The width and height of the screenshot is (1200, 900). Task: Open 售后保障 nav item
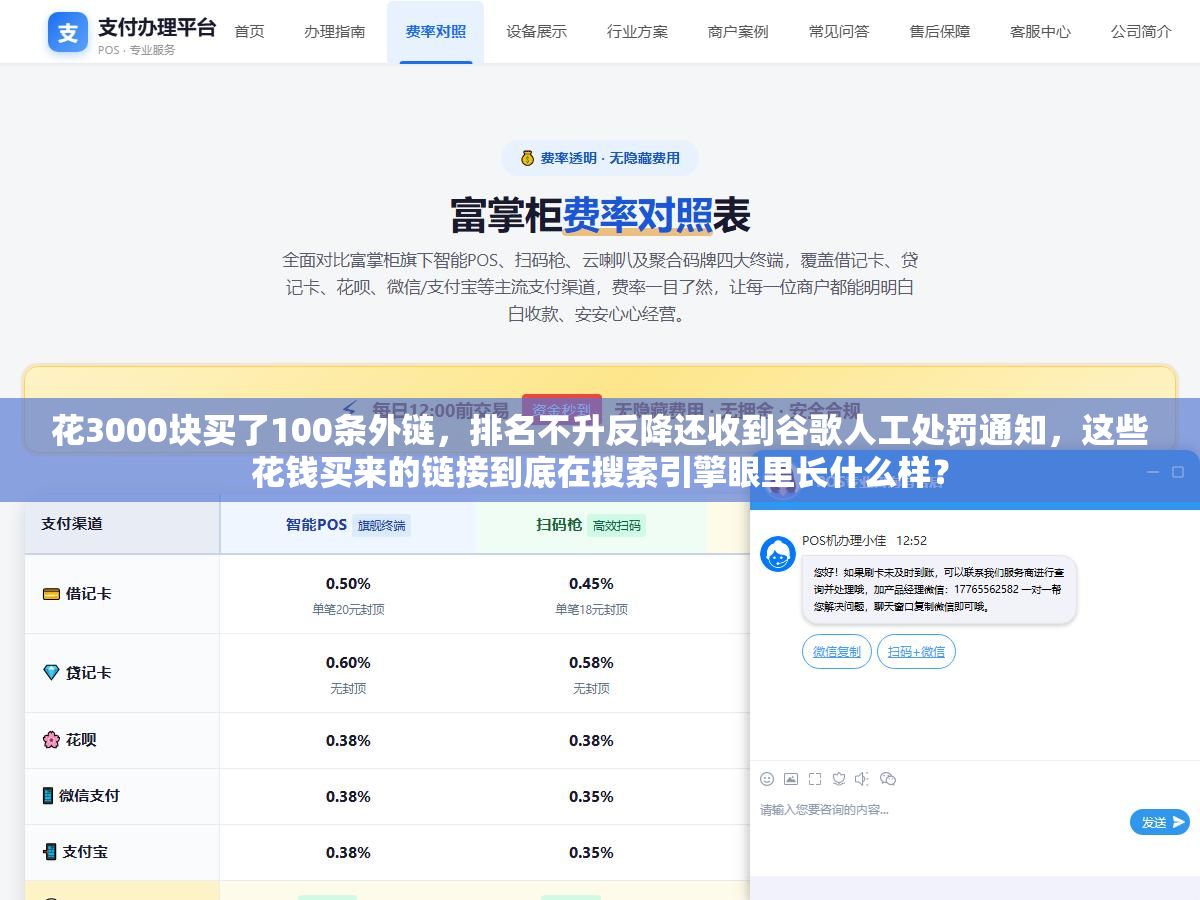tap(940, 32)
